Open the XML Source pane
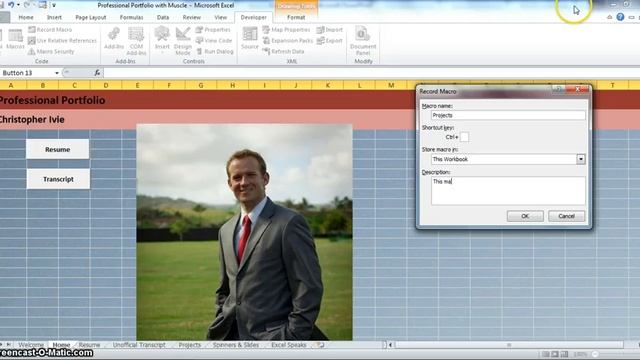Viewport: 640px width, 360px height. [249, 38]
